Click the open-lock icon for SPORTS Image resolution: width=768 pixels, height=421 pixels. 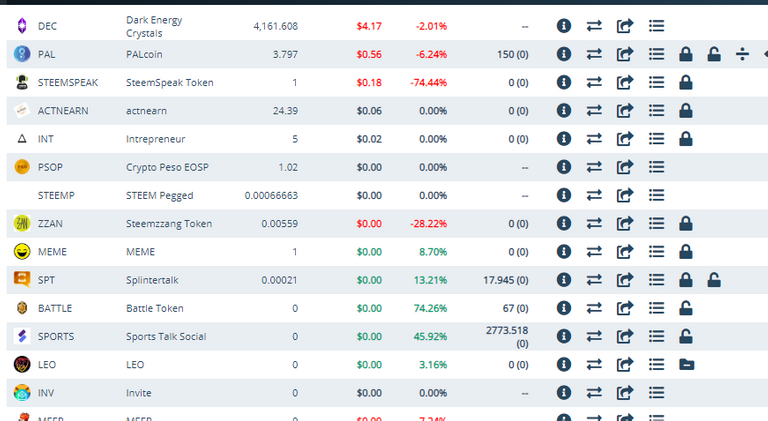[x=686, y=336]
